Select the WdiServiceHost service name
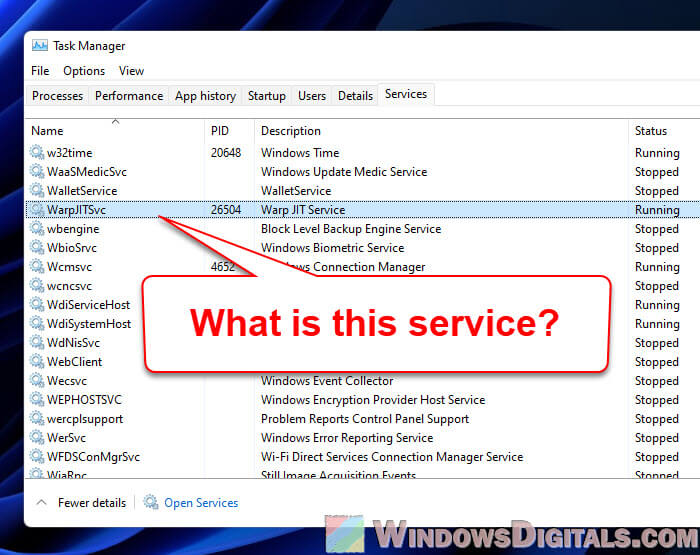Viewport: 700px width, 555px height. click(88, 305)
